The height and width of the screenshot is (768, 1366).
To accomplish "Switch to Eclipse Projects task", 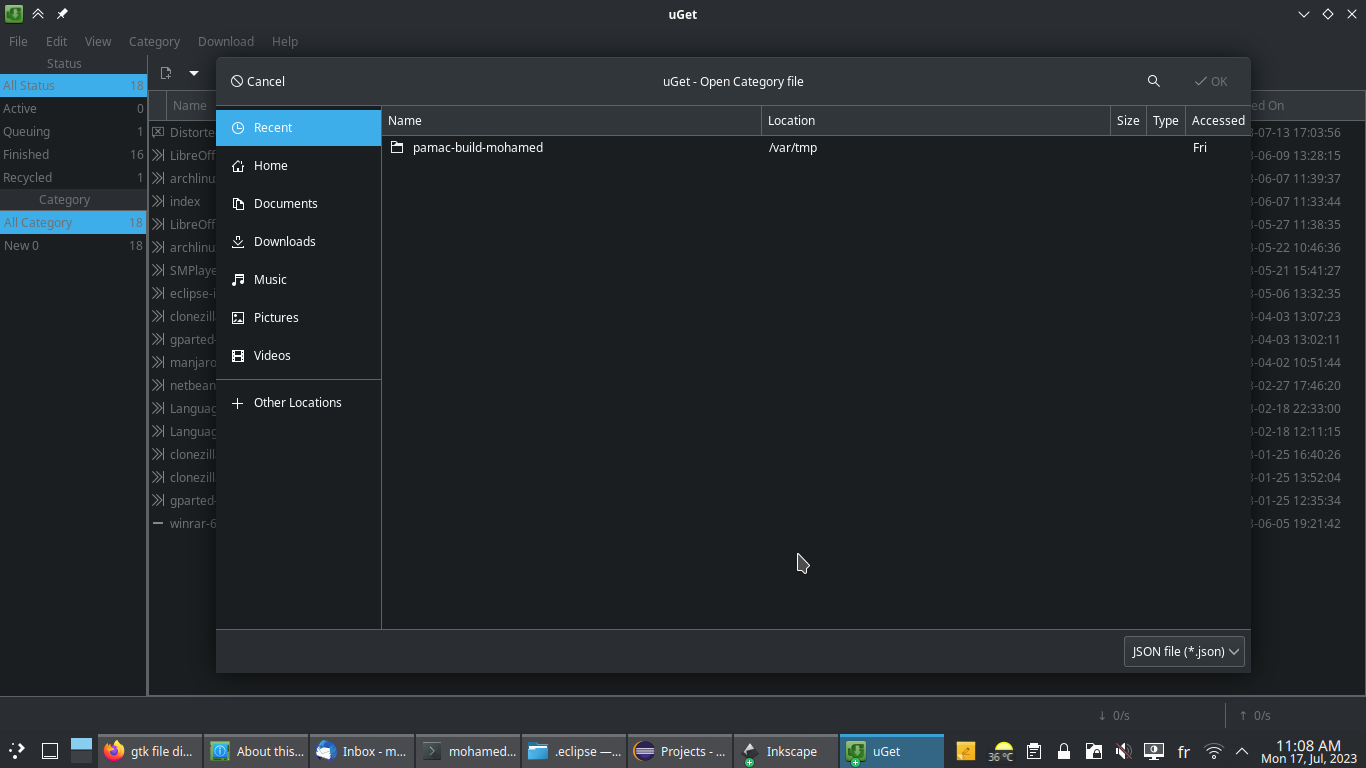I will click(679, 751).
